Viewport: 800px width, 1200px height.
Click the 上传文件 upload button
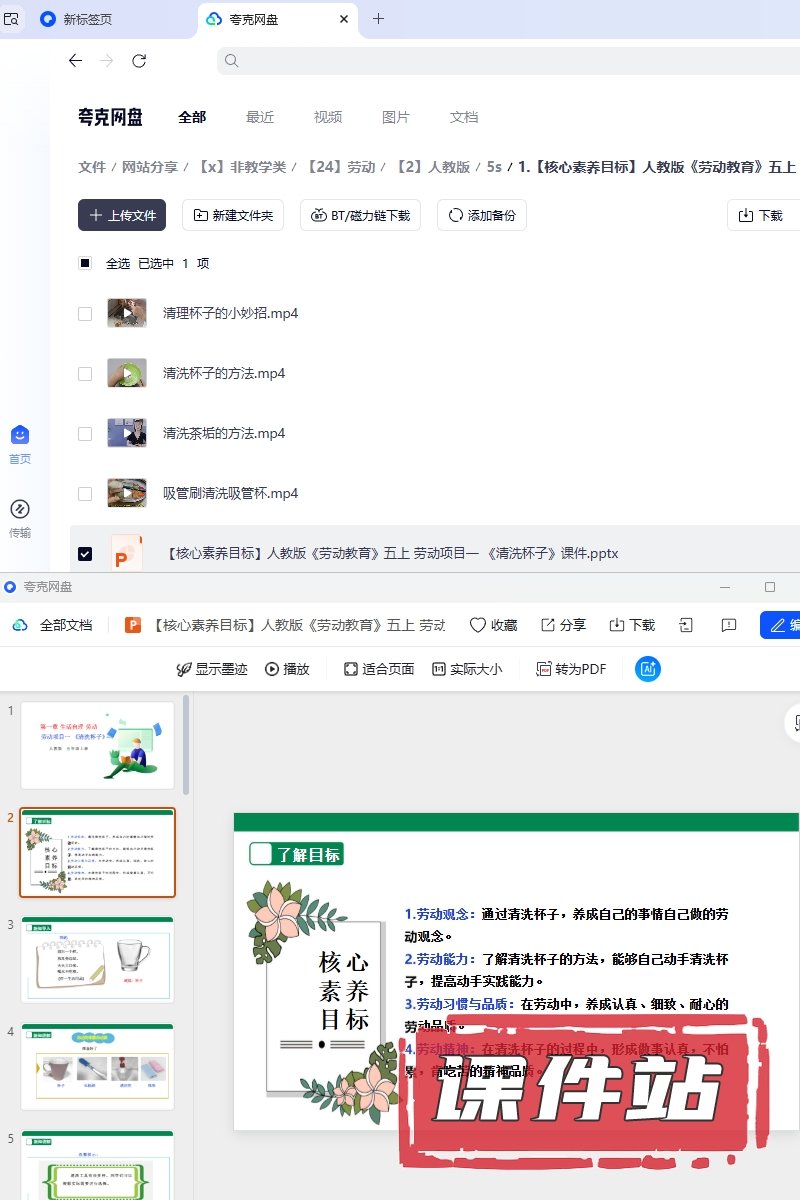coord(122,215)
